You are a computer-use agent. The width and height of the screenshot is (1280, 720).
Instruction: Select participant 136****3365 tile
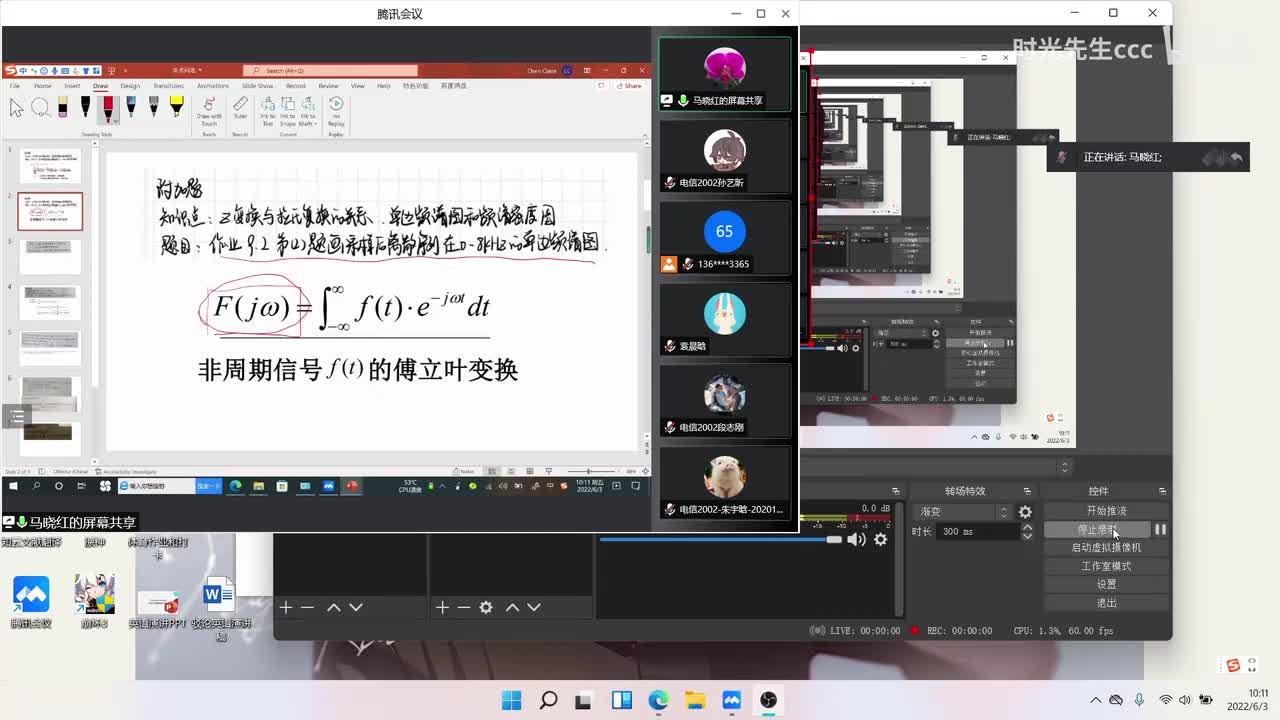[725, 238]
